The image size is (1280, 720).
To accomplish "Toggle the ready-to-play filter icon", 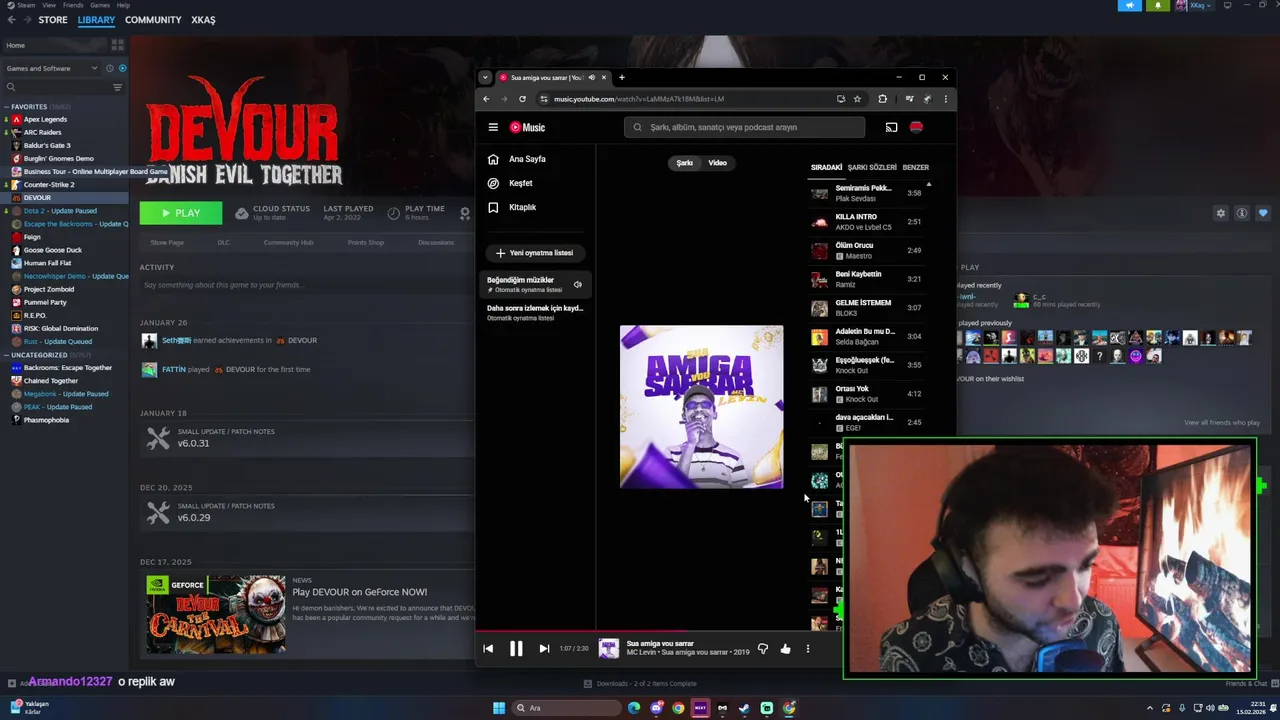I will point(122,68).
